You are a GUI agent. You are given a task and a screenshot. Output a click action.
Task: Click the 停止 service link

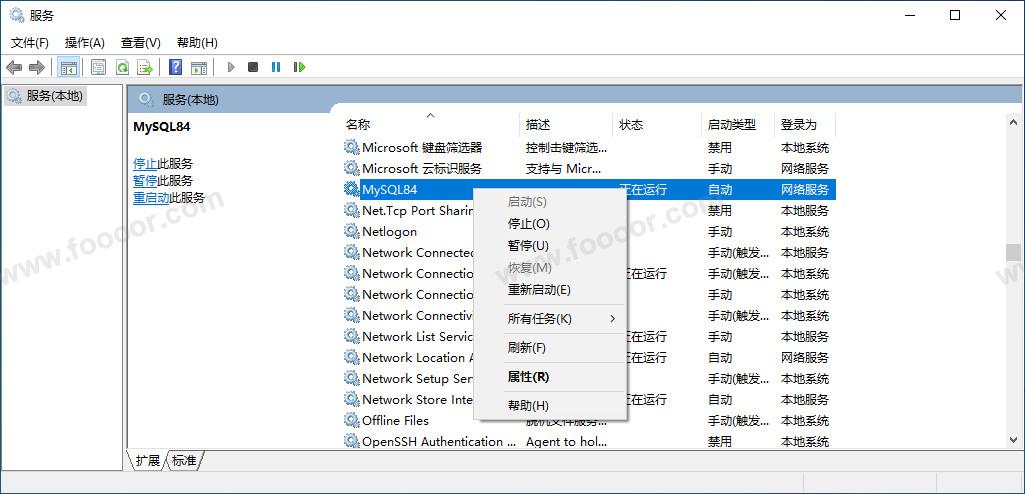point(145,164)
